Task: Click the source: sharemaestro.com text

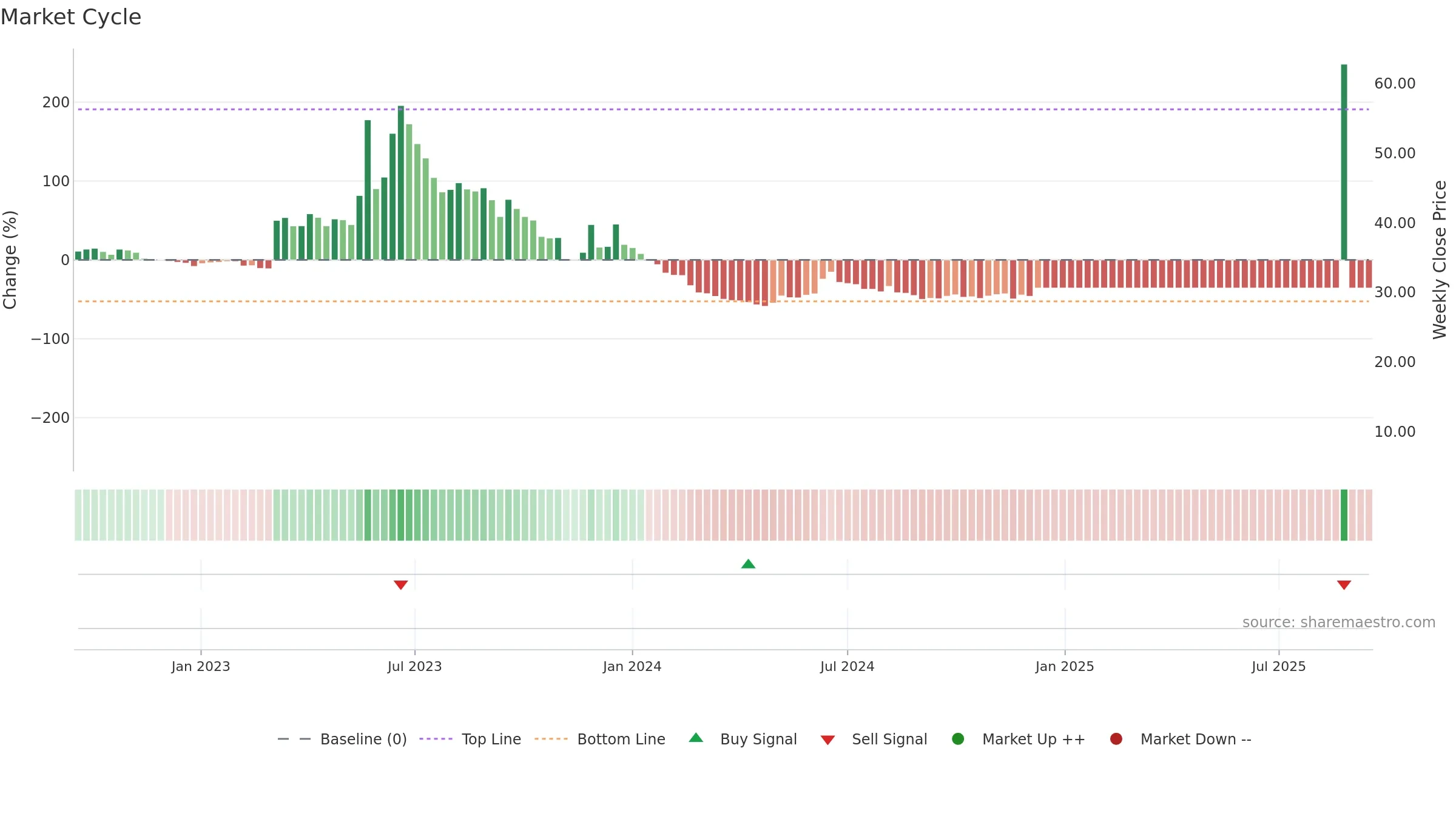Action: point(1339,622)
